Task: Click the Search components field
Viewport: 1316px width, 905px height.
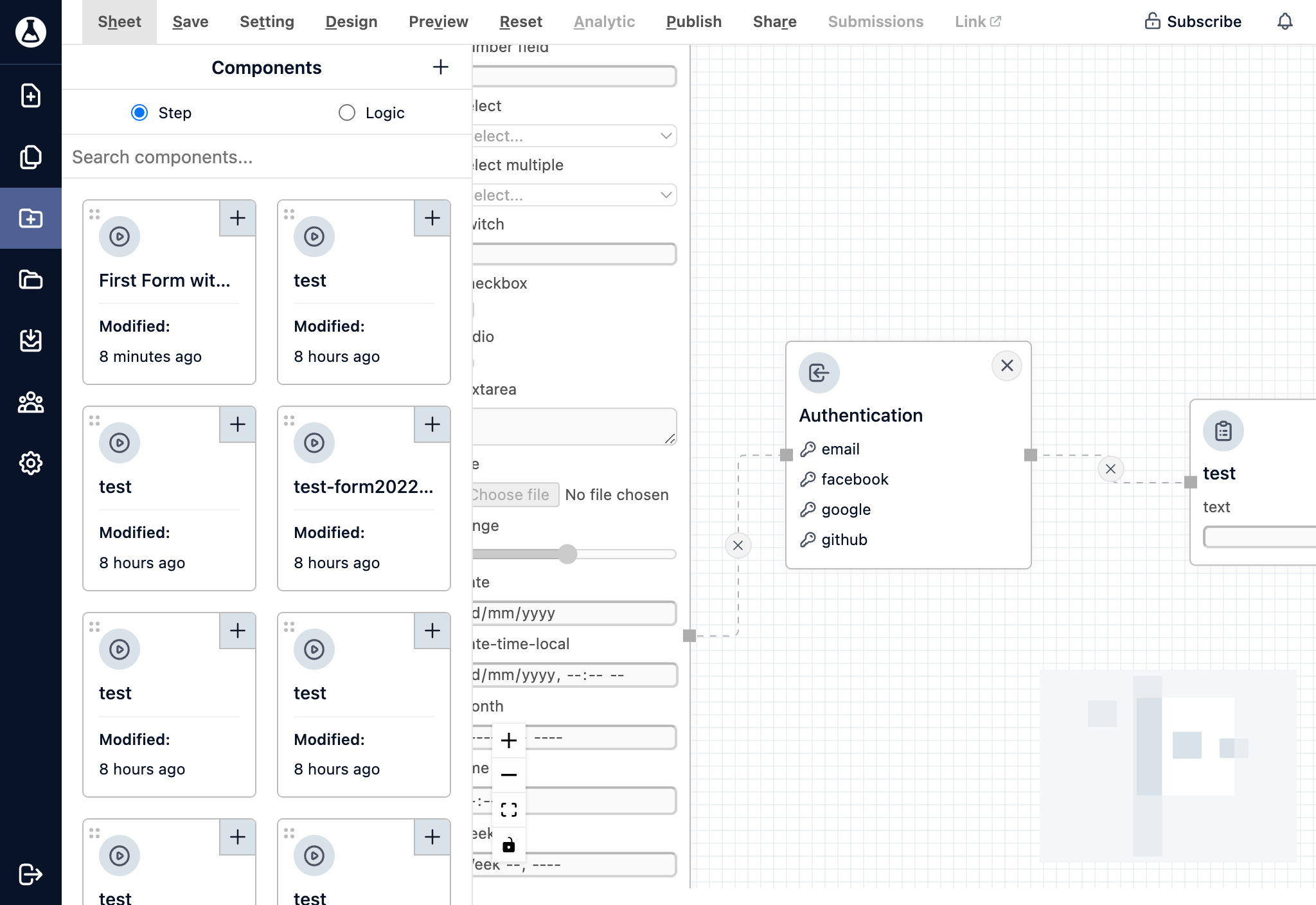Action: pos(267,157)
